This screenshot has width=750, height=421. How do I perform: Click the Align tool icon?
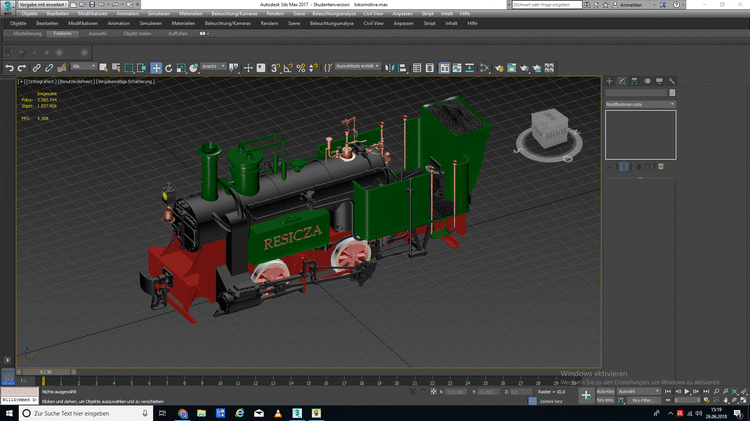point(402,68)
